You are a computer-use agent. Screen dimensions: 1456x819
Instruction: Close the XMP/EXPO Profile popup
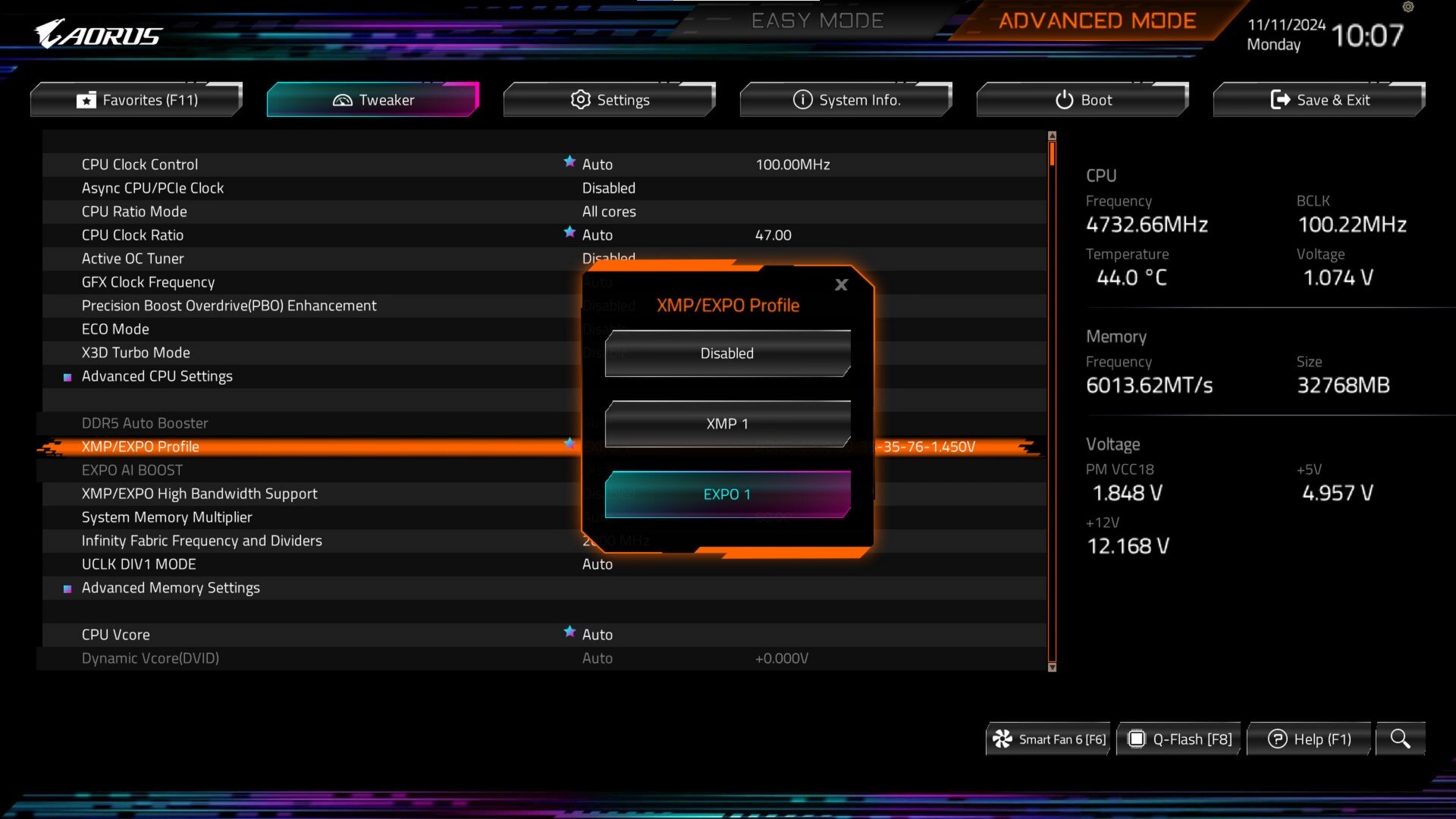tap(841, 285)
